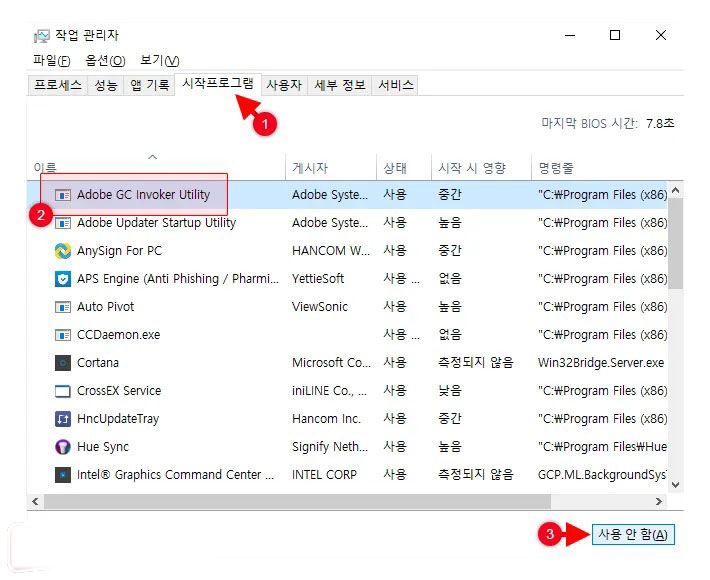The image size is (710, 580).
Task: Click the YettieSoft publisher cell
Action: tap(318, 279)
